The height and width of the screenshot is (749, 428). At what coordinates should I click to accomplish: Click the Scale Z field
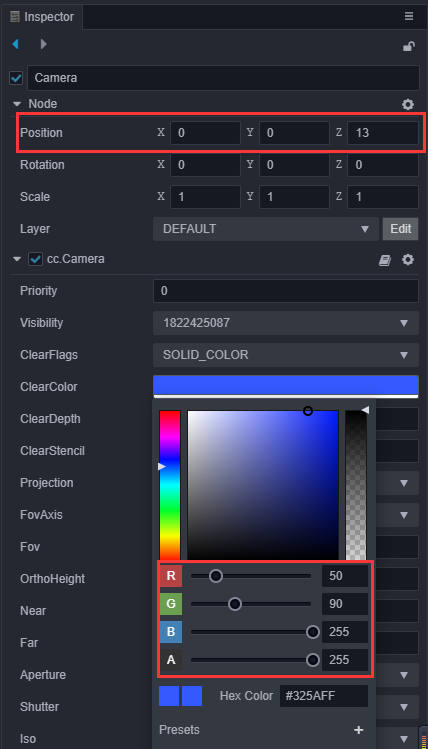click(383, 197)
